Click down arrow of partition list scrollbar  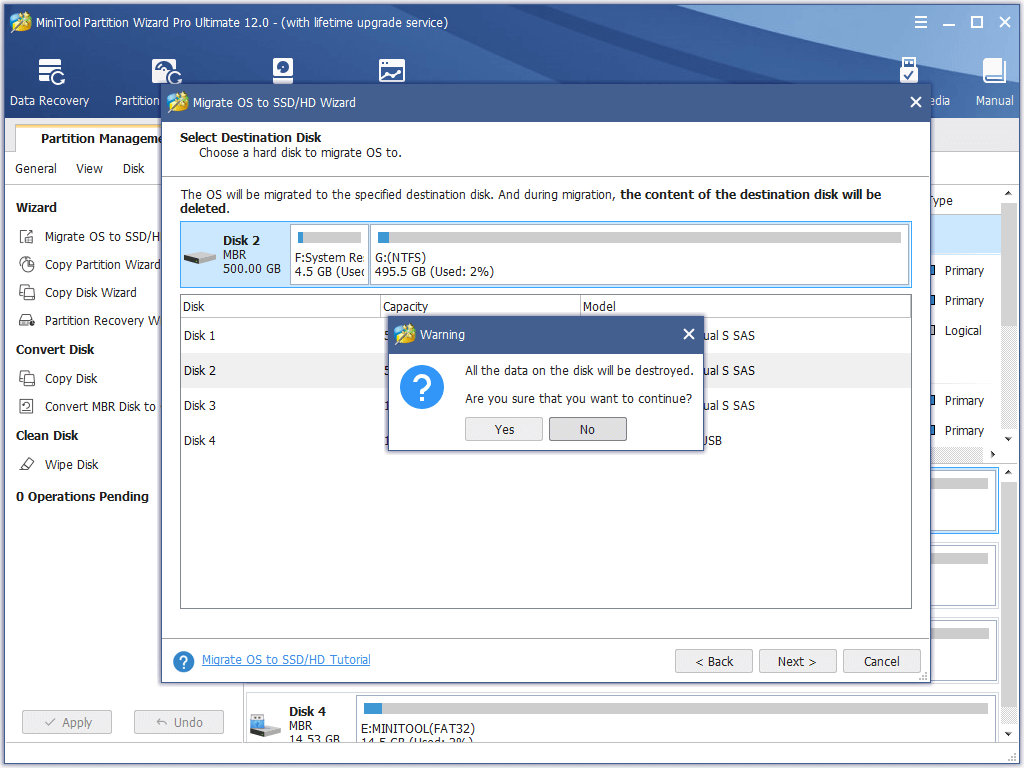click(x=1008, y=439)
